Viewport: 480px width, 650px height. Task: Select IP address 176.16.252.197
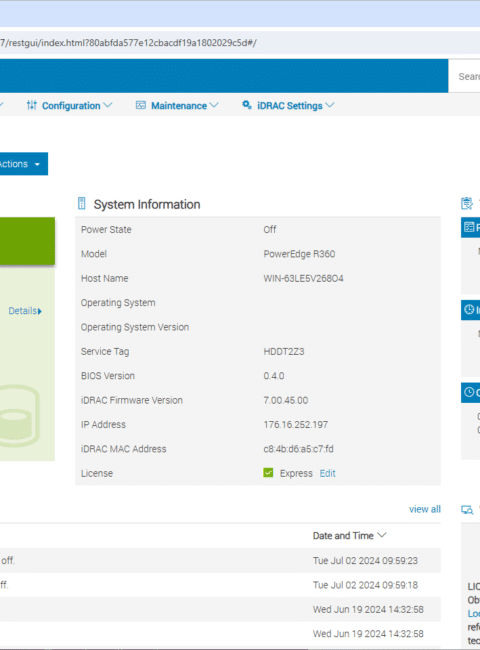point(296,425)
